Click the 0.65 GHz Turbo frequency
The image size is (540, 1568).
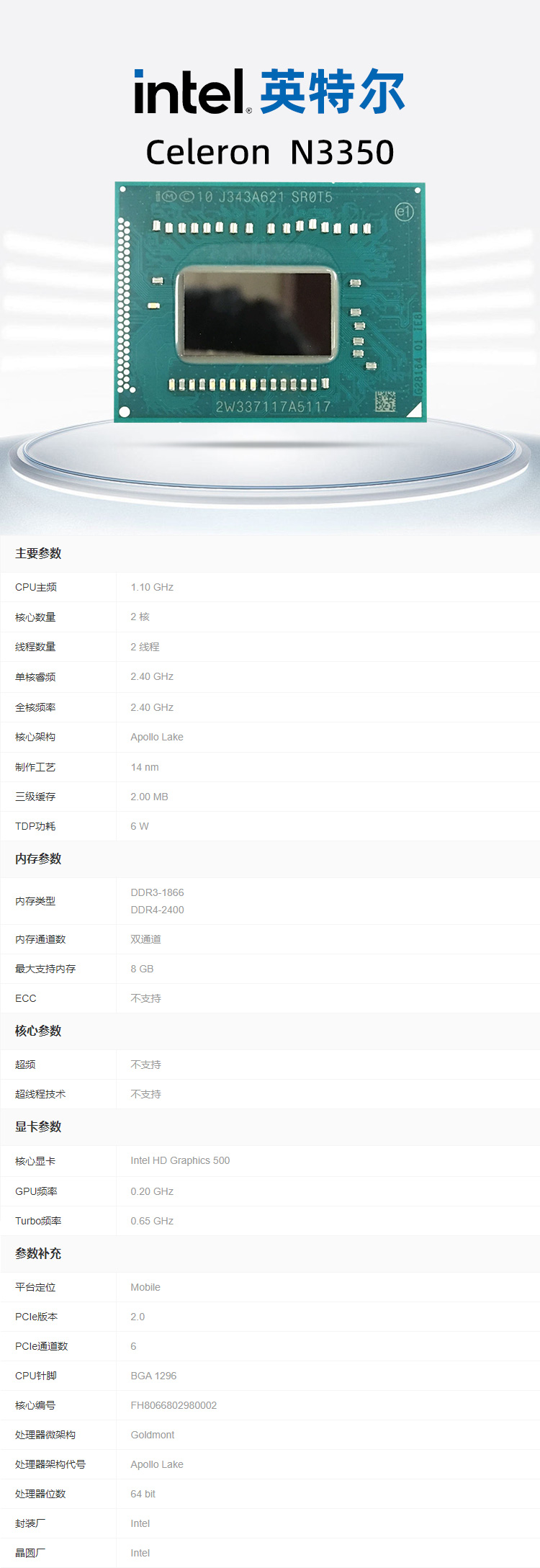click(152, 1221)
